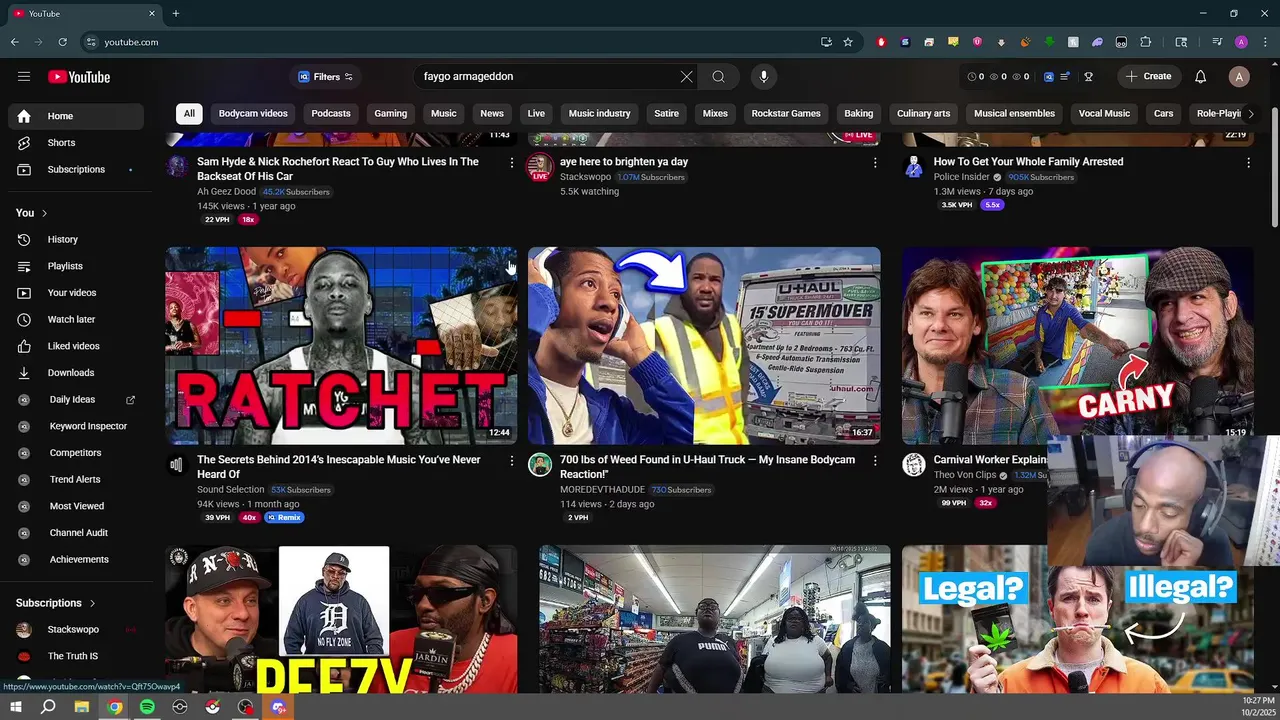Select the Satire chip
1280x720 pixels.
[x=666, y=114]
